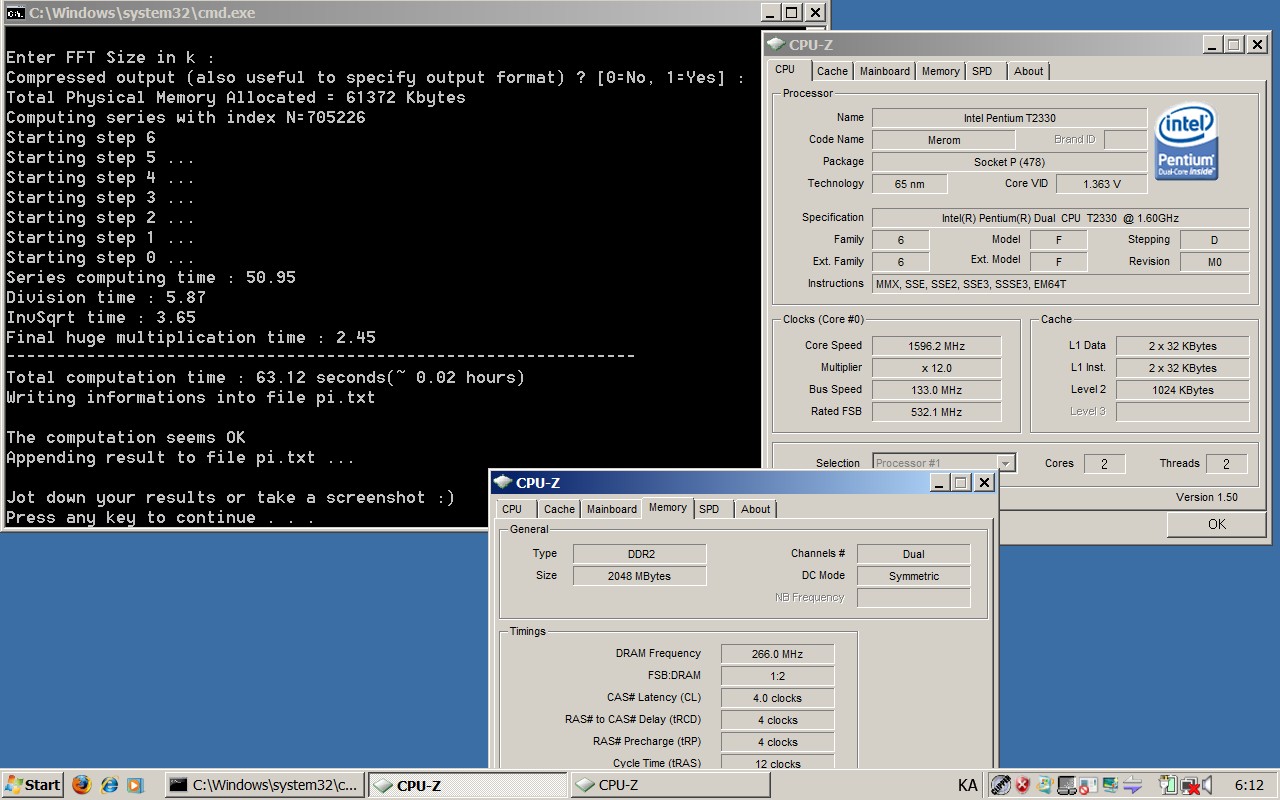Switch to Cache tab in front CPU-Z window
Image resolution: width=1280 pixels, height=800 pixels.
pyautogui.click(x=559, y=509)
